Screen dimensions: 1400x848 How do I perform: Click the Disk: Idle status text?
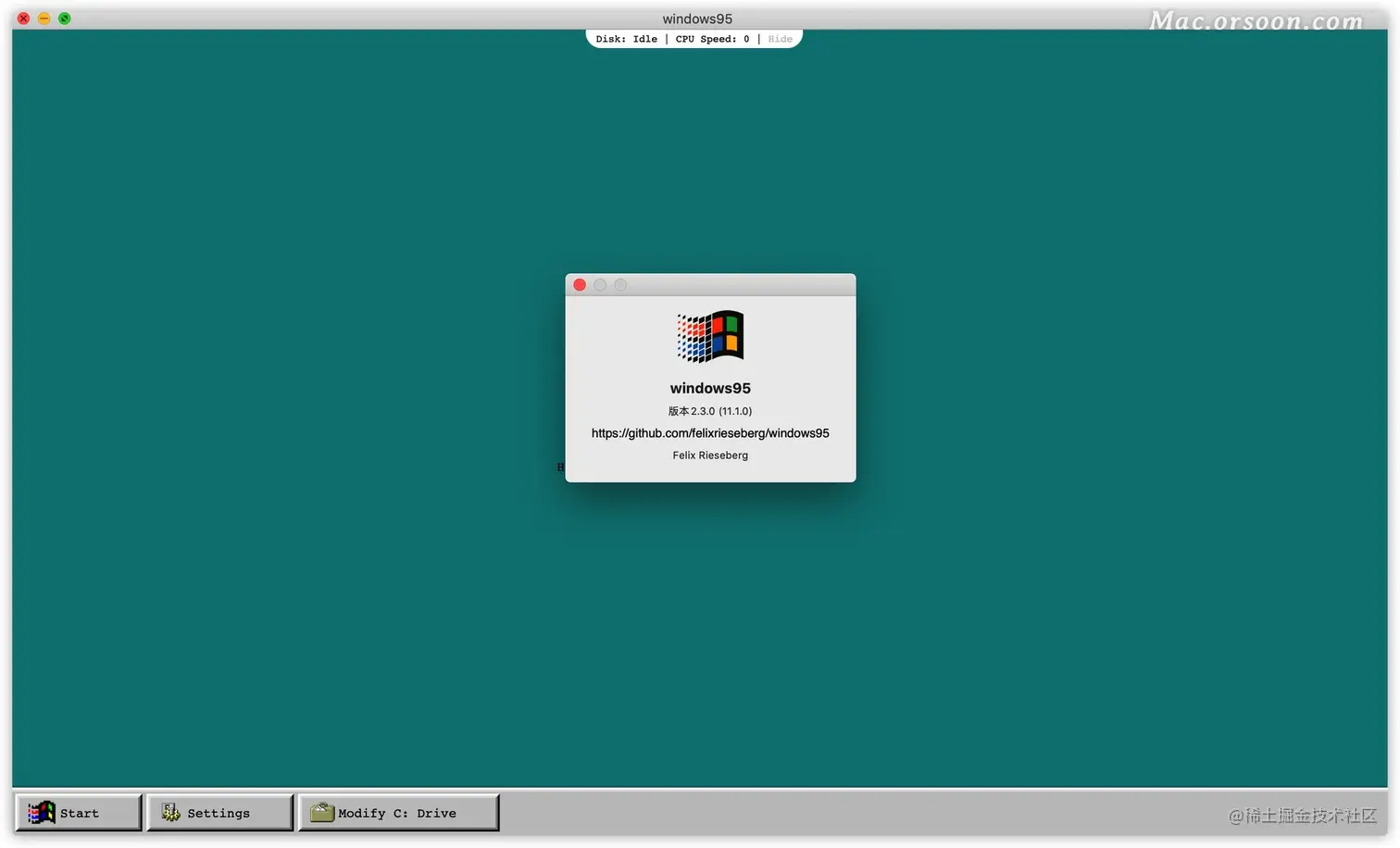[x=627, y=39]
